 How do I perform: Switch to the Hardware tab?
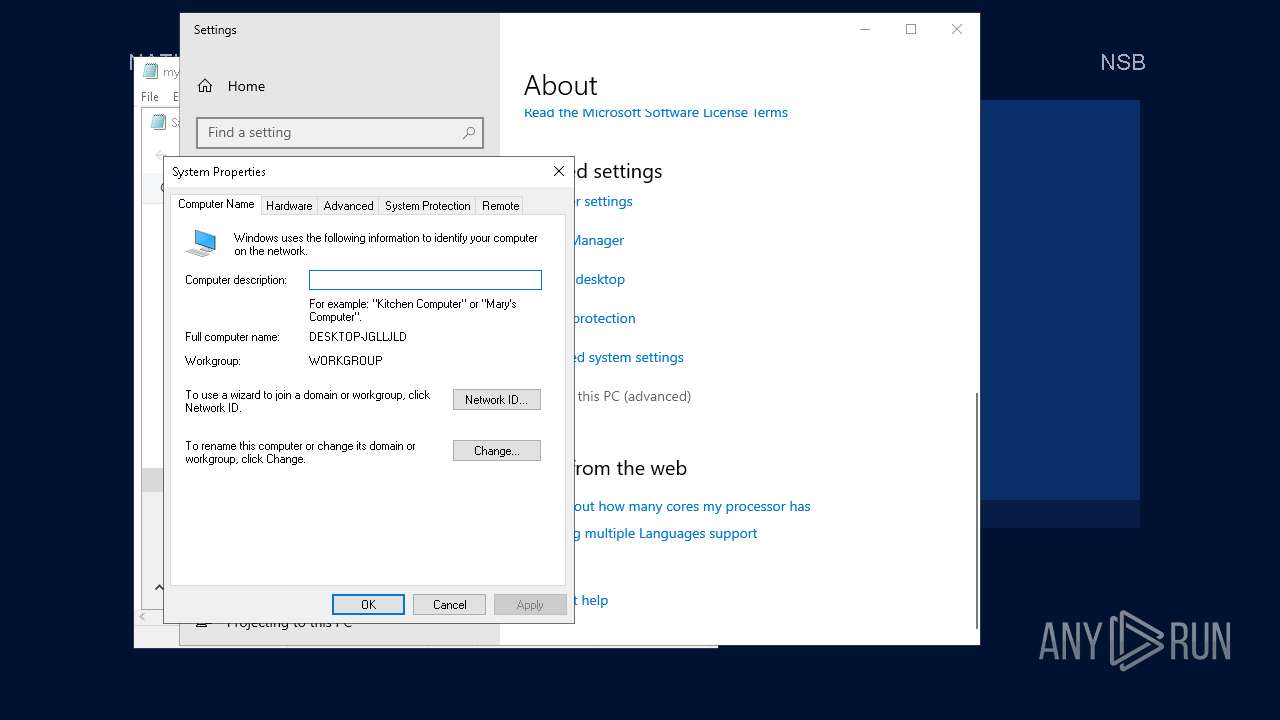(289, 205)
